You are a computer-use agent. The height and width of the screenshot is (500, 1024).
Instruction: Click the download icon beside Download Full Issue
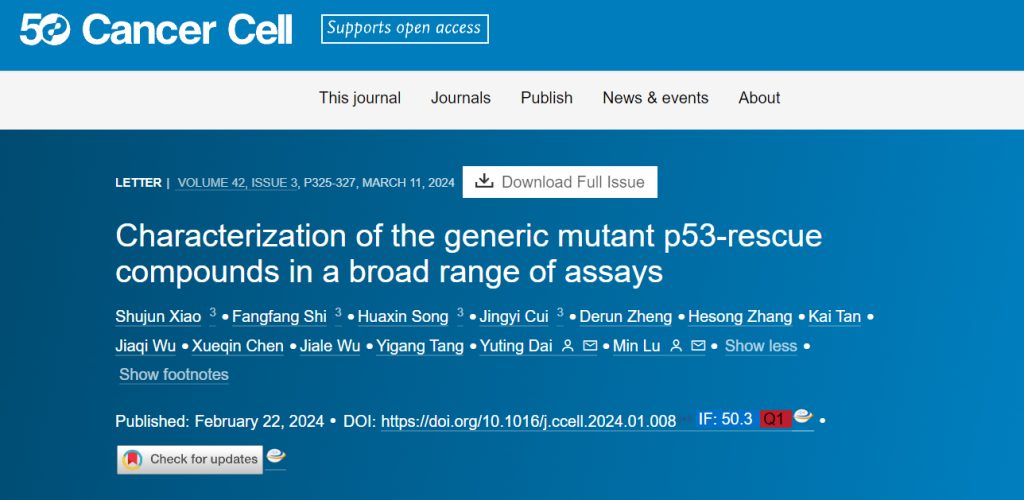click(484, 181)
